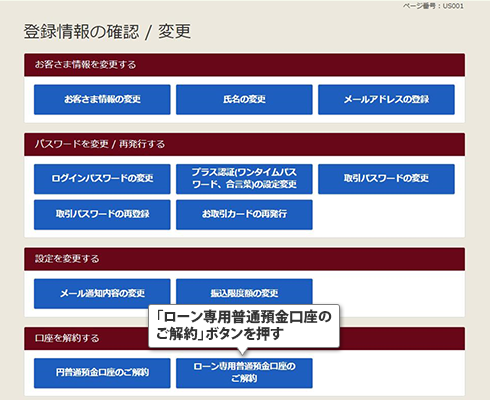Click the 設定を変更する section header
490x400 pixels.
(x=244, y=259)
